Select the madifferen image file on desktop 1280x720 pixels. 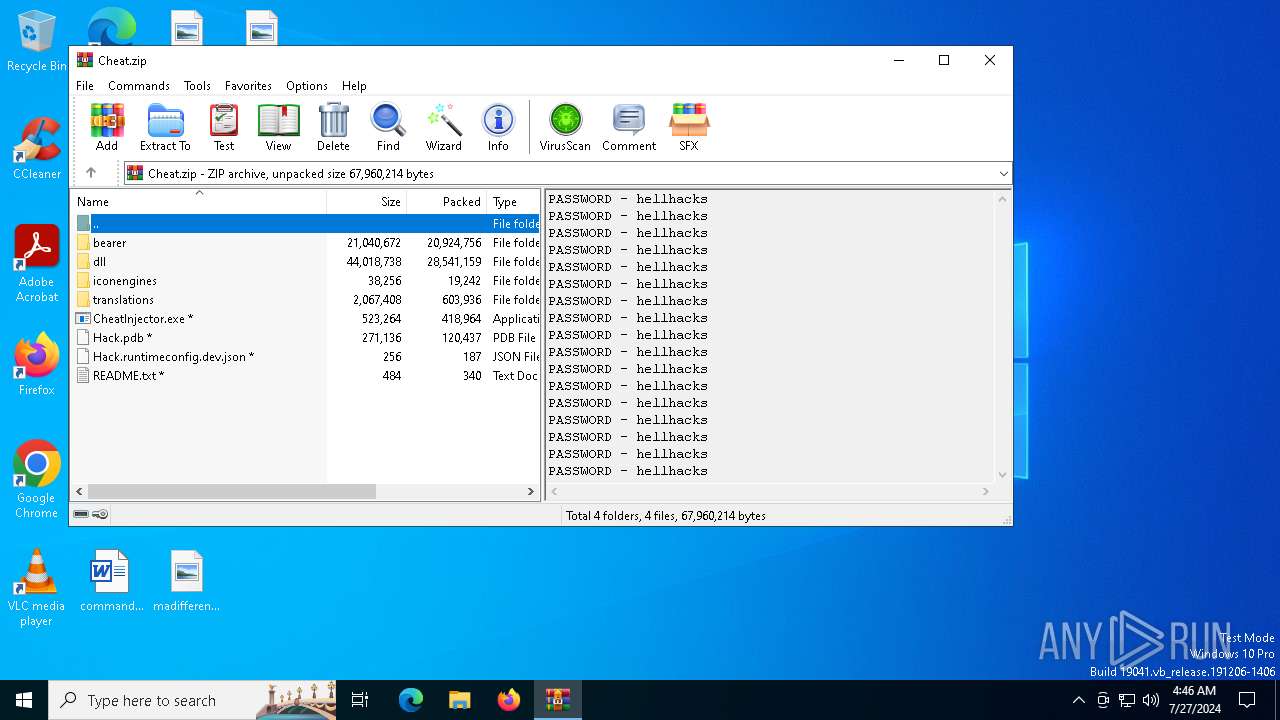(187, 581)
